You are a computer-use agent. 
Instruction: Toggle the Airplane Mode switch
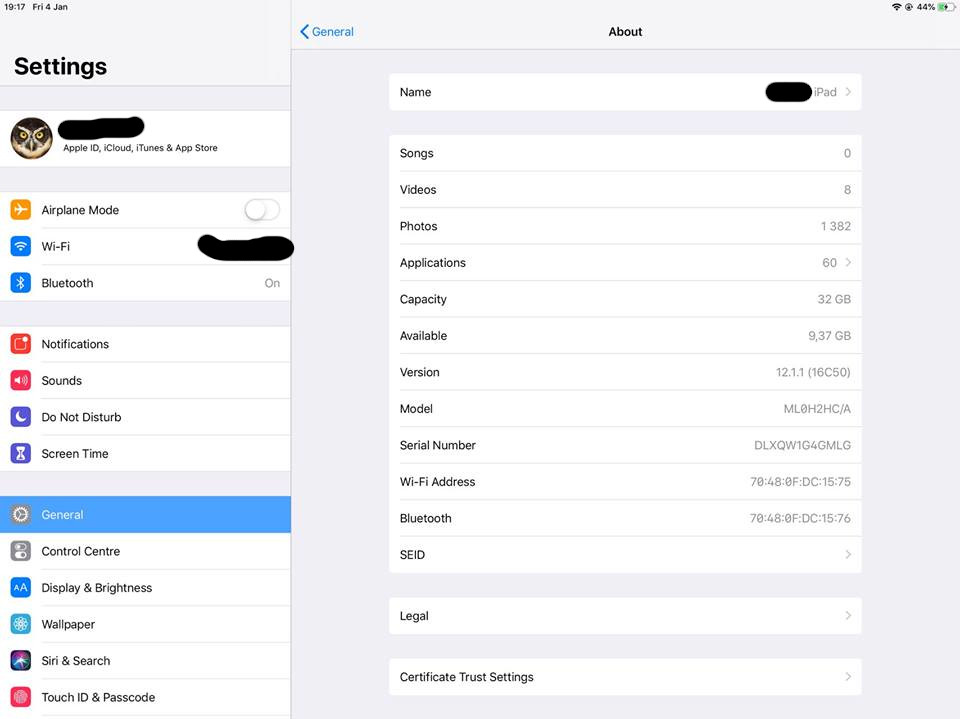[262, 209]
